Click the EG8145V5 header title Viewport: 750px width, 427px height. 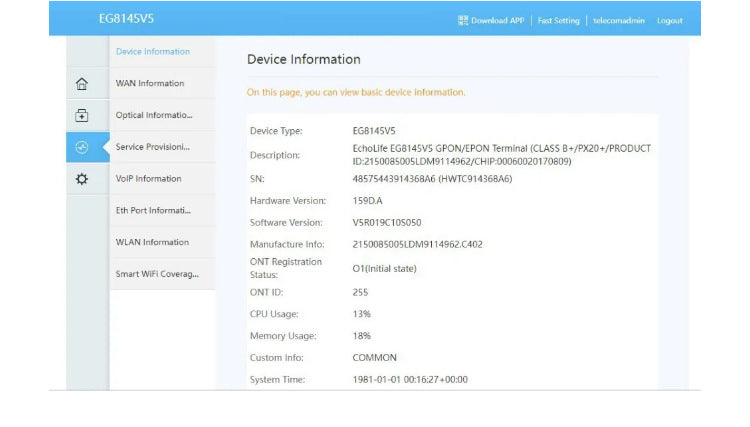[x=126, y=19]
